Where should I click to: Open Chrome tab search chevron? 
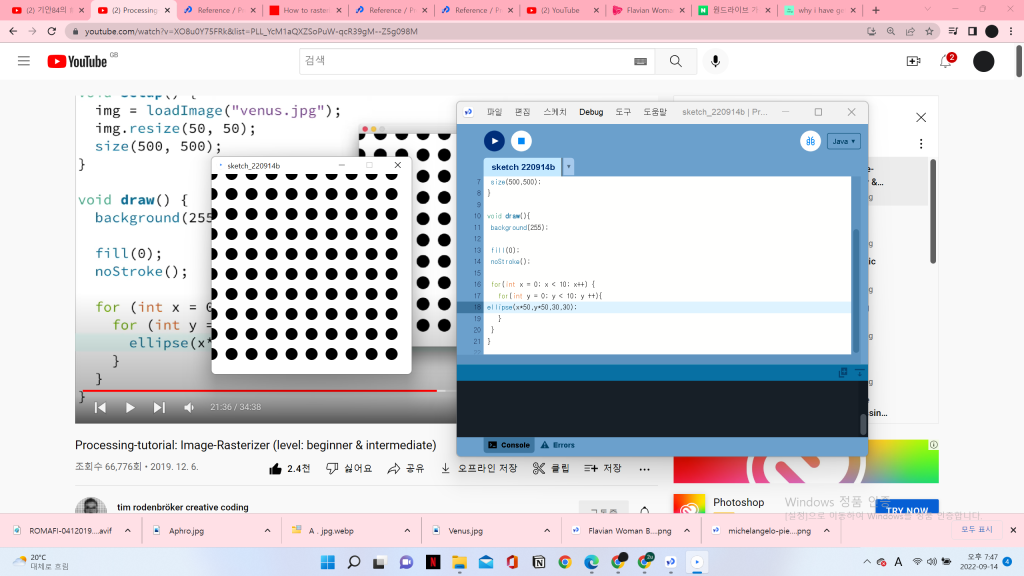[927, 10]
